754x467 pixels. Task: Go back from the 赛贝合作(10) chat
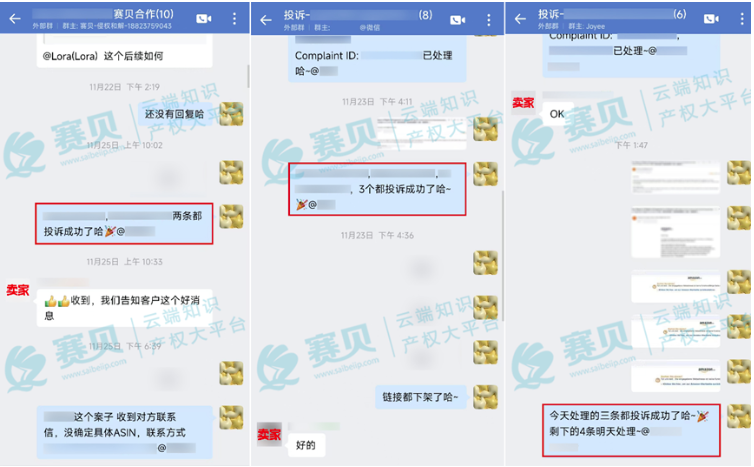tap(15, 19)
